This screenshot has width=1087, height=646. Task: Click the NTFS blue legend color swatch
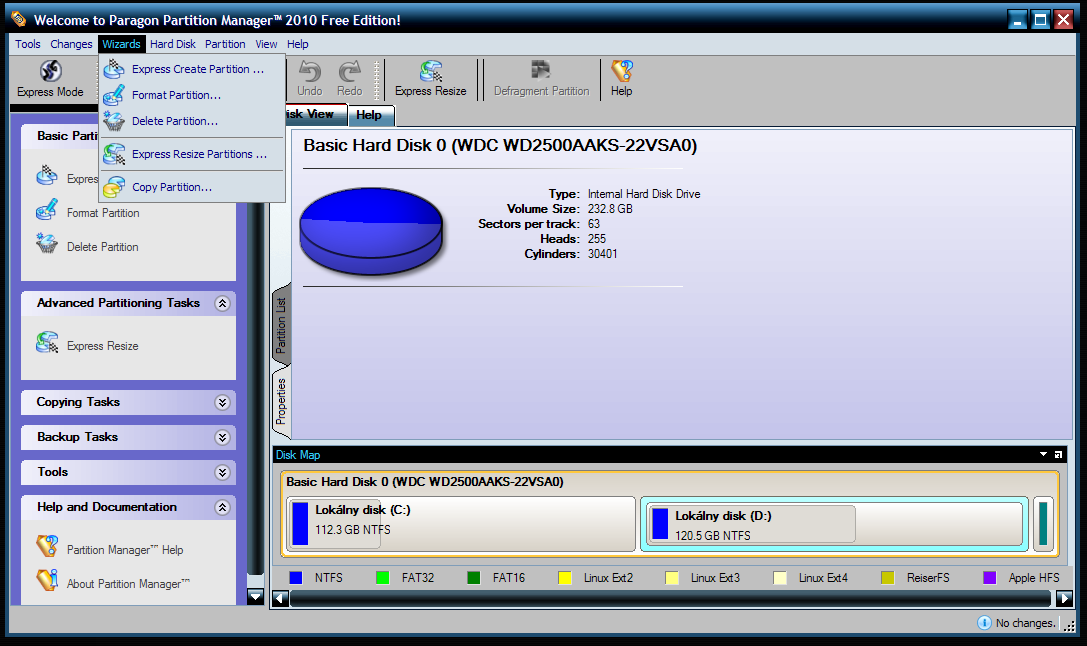[x=296, y=578]
